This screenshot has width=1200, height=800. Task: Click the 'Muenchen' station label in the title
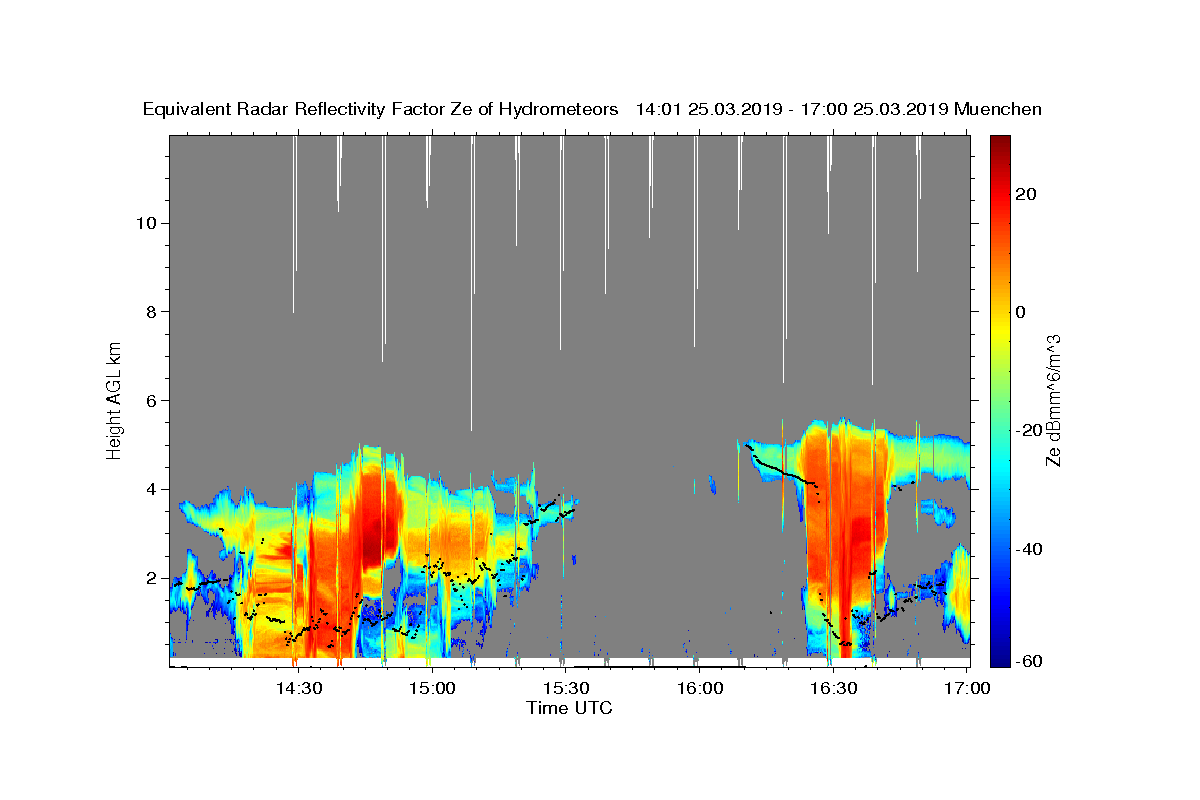[x=998, y=110]
